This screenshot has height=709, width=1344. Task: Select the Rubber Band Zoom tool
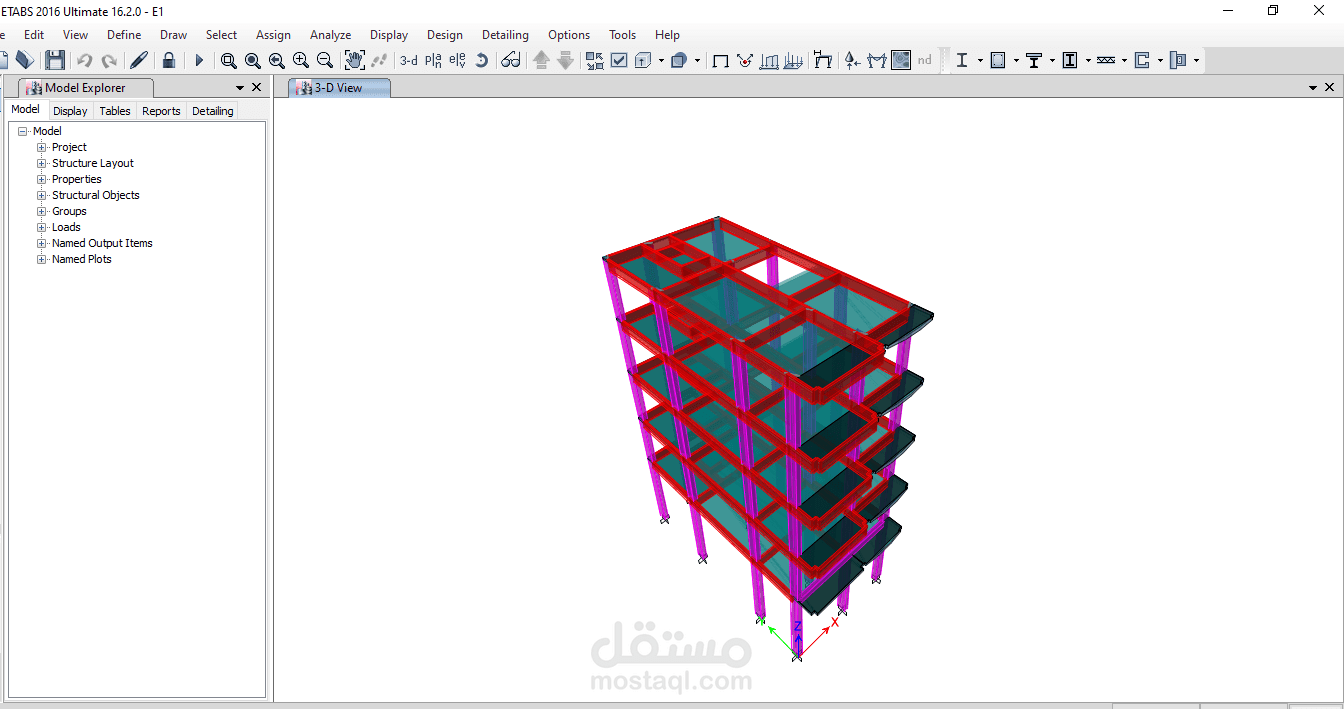pos(228,60)
